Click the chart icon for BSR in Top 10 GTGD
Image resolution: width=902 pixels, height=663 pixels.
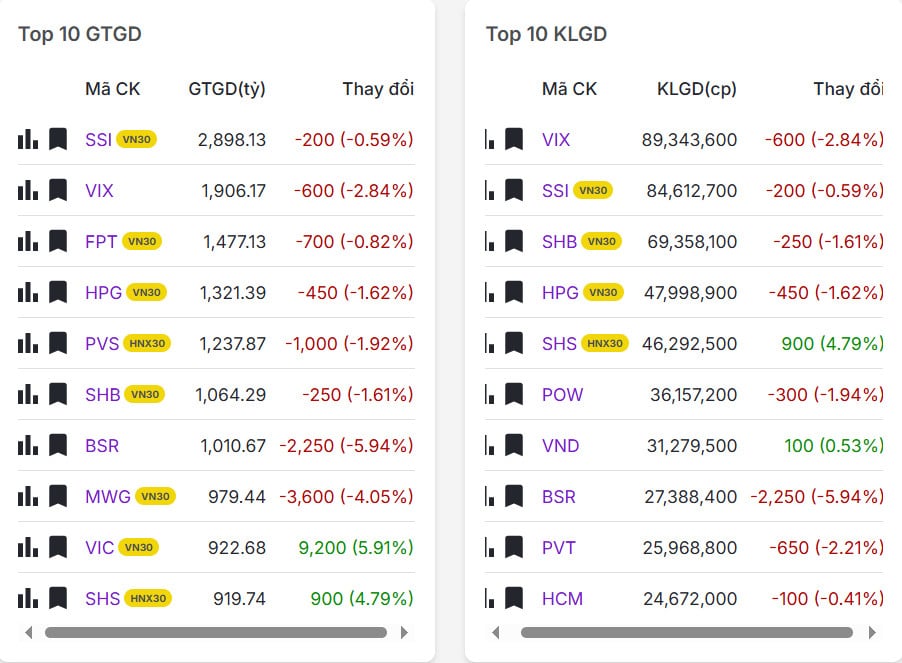click(x=28, y=445)
